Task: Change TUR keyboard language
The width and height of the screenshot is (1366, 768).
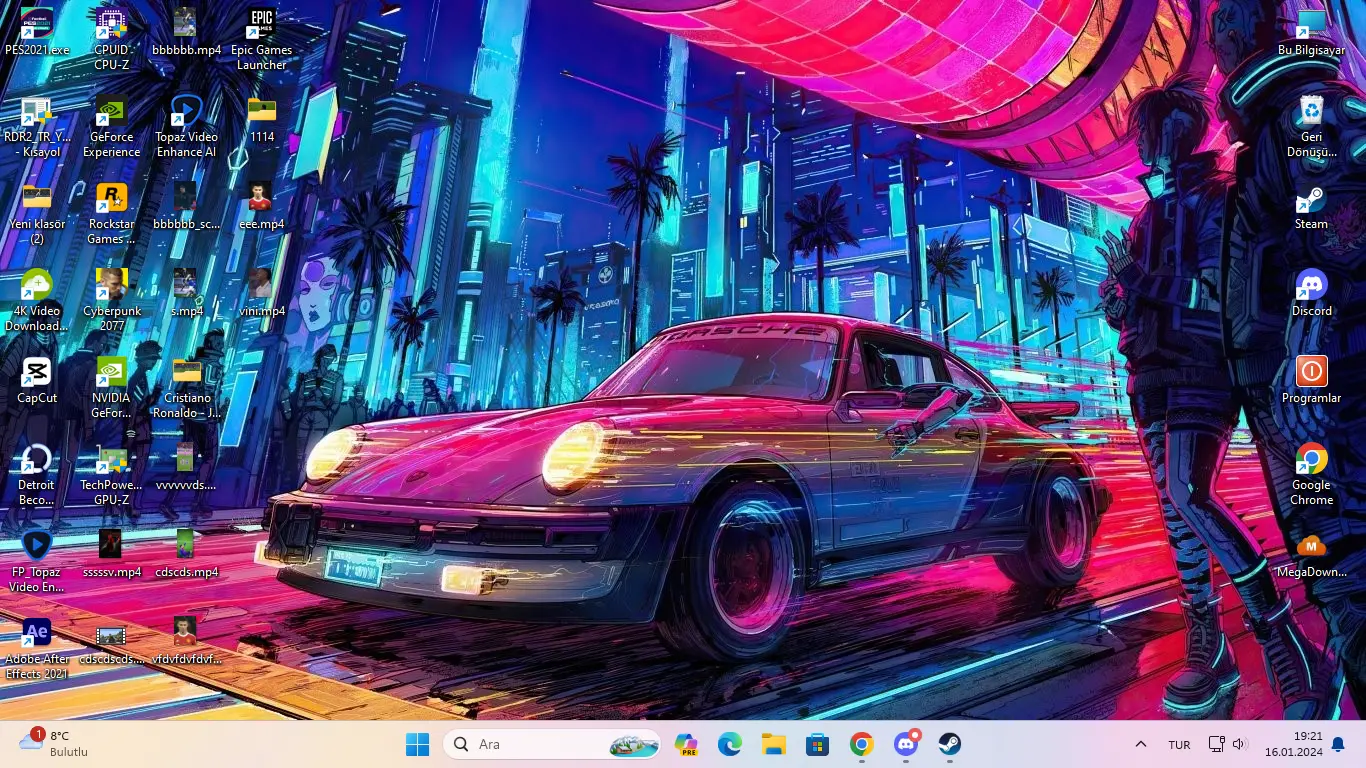Action: (x=1179, y=744)
